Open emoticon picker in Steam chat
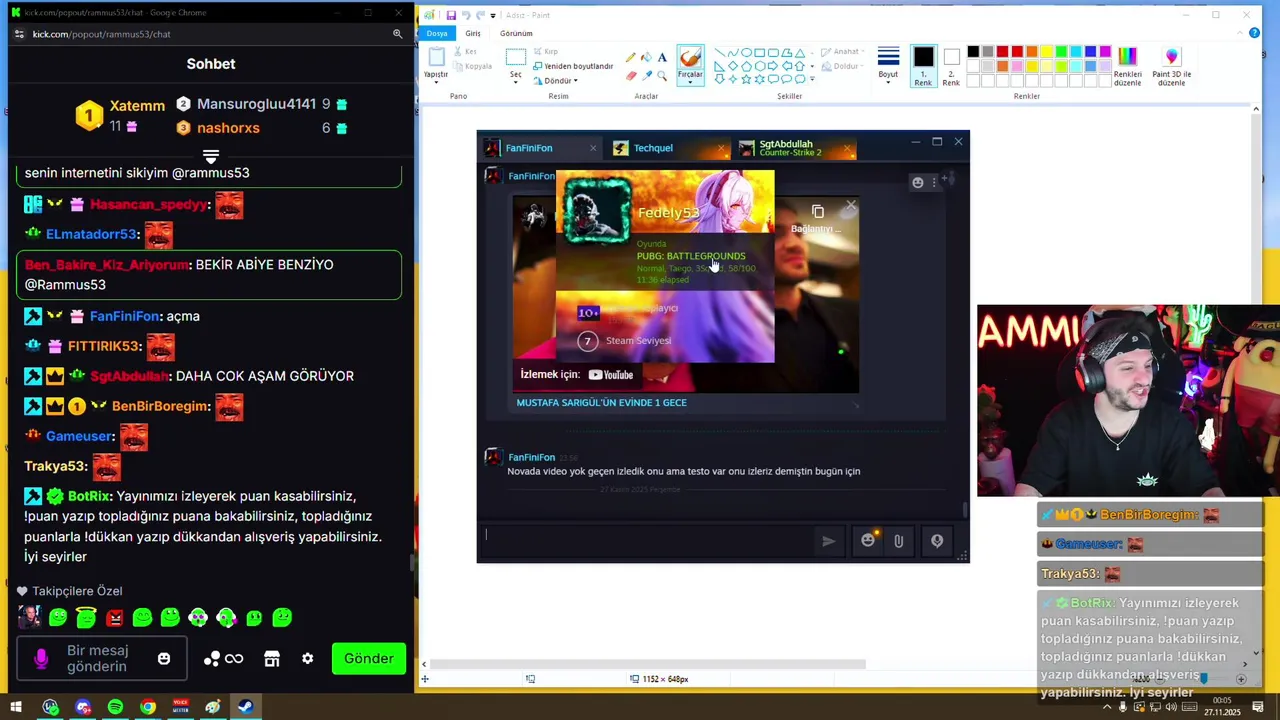1280x720 pixels. coord(868,540)
